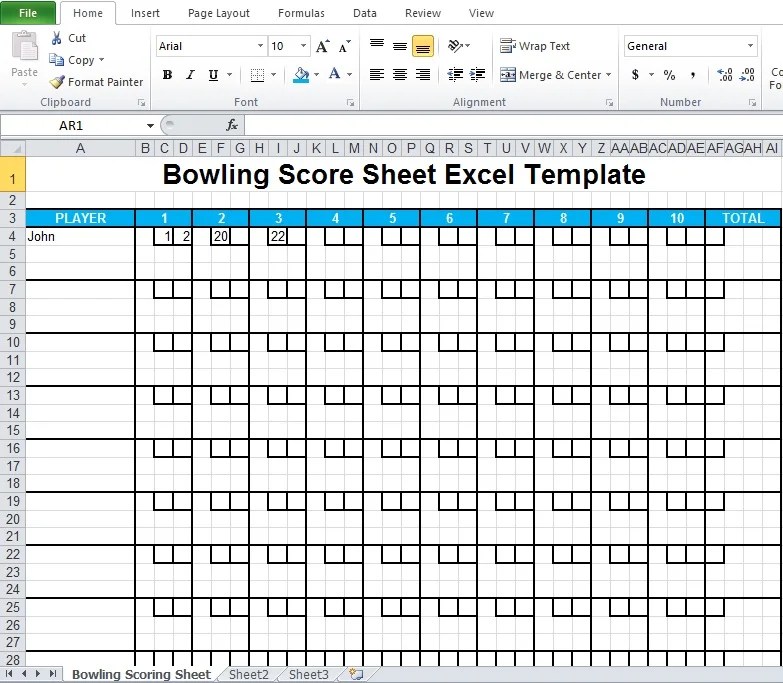Click Decrease Decimal icon
The height and width of the screenshot is (683, 783).
coord(748,75)
